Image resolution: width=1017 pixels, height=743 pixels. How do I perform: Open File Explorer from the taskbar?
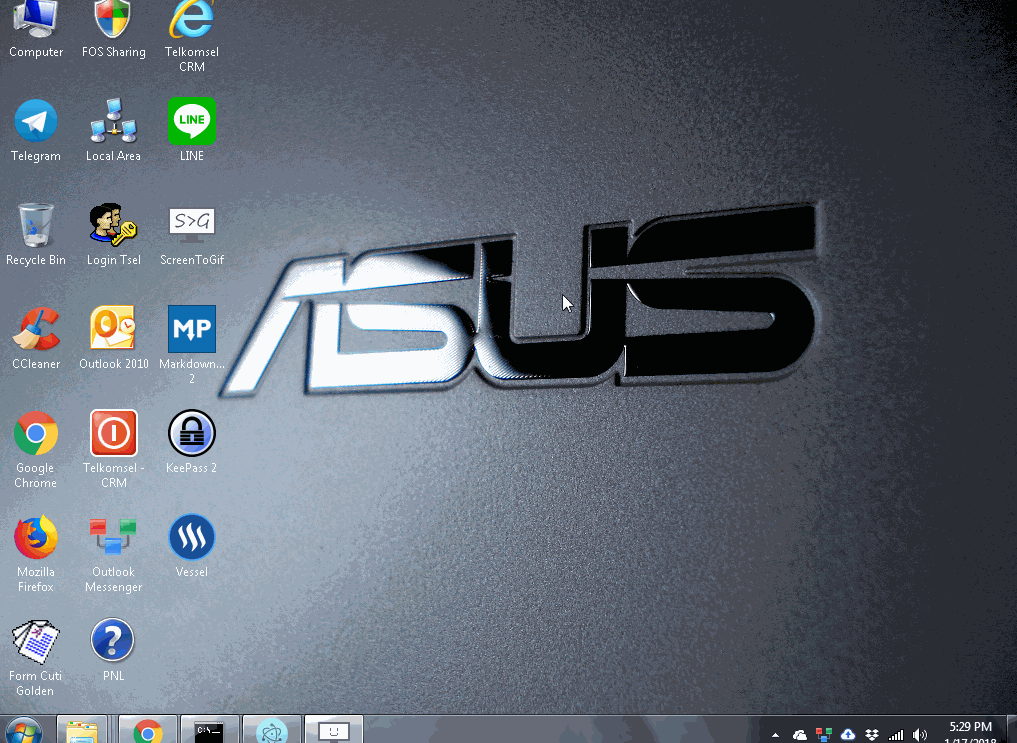(82, 730)
